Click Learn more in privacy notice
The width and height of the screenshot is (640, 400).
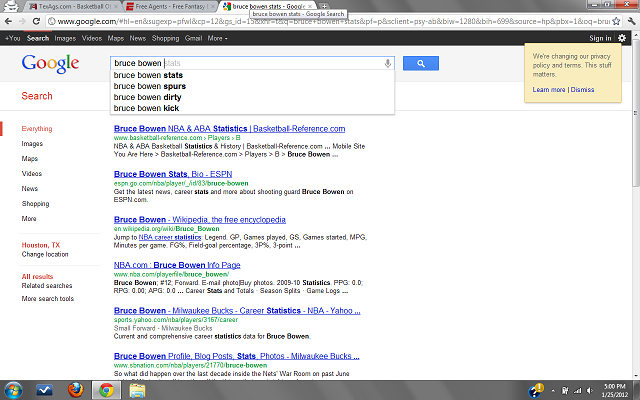549,89
